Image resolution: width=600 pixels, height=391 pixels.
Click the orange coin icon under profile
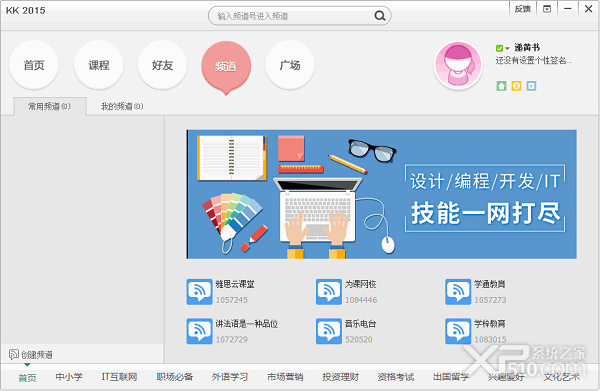(516, 86)
